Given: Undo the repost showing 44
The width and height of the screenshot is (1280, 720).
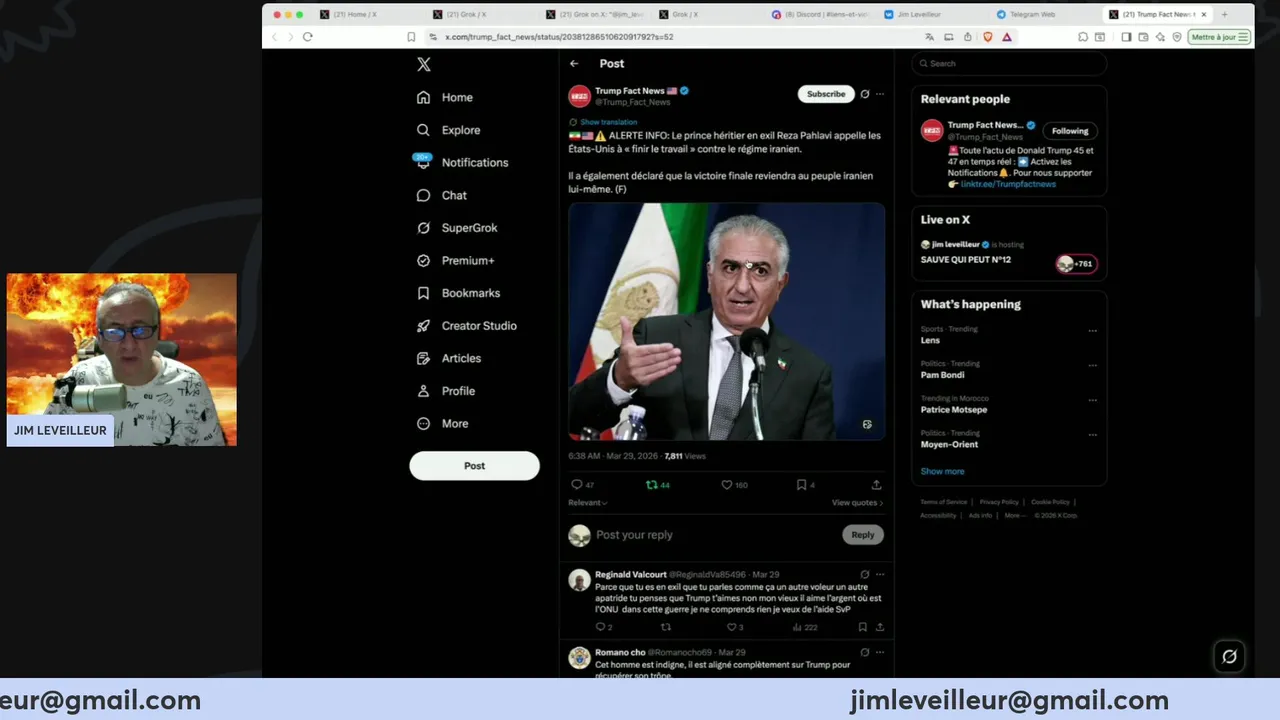Looking at the screenshot, I should (x=658, y=485).
